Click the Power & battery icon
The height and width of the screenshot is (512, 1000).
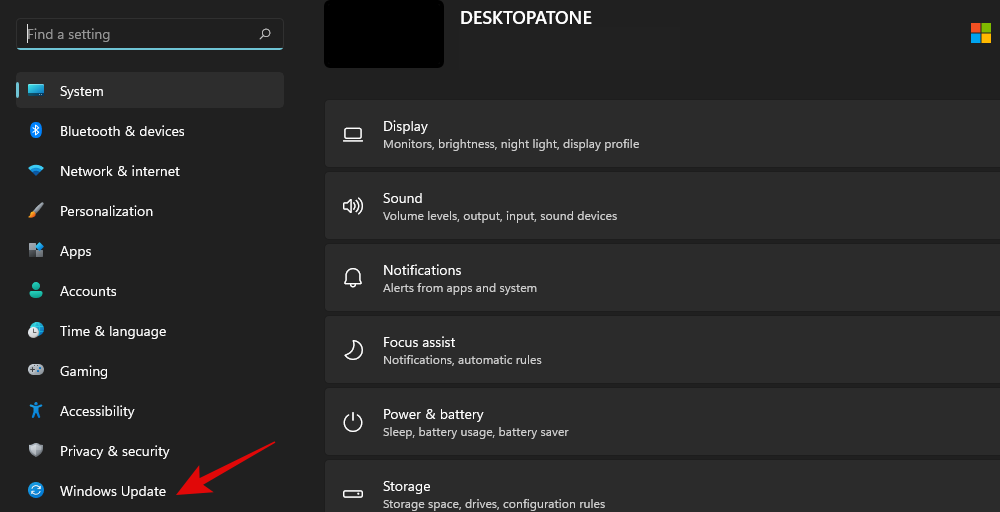pos(353,422)
